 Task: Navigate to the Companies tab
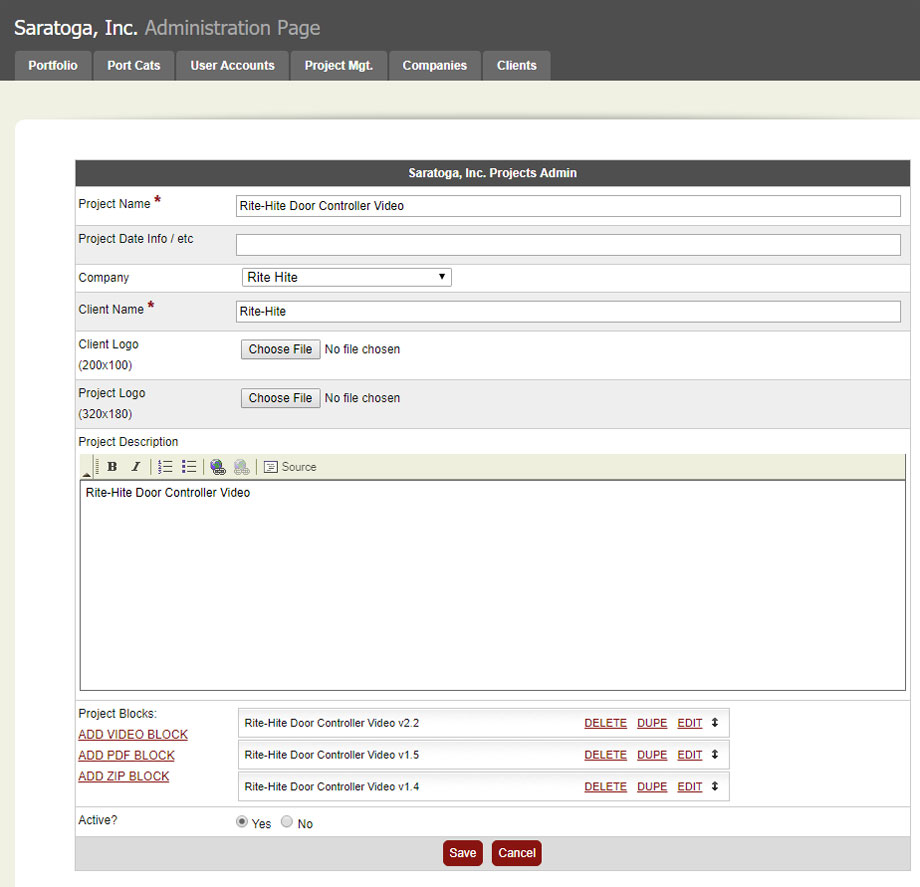(x=435, y=66)
